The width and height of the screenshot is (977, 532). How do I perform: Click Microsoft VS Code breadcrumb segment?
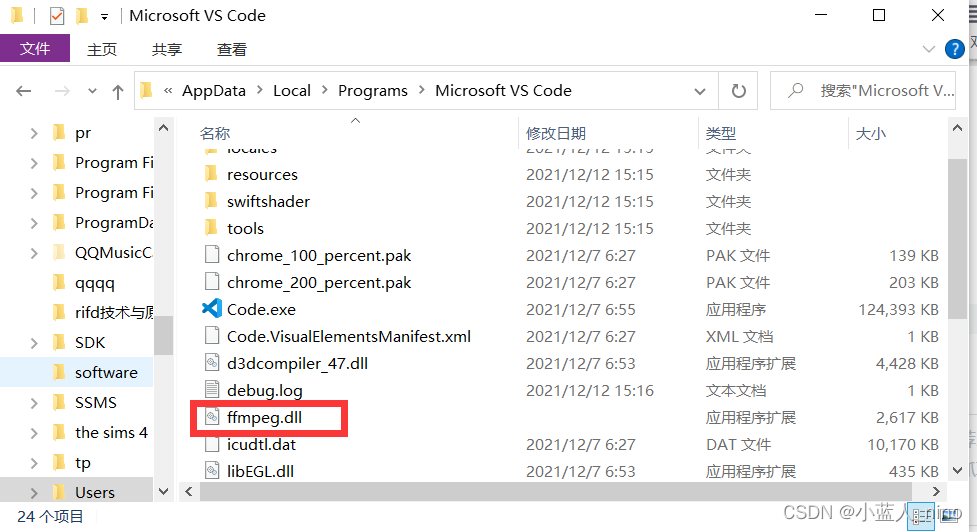tap(503, 90)
